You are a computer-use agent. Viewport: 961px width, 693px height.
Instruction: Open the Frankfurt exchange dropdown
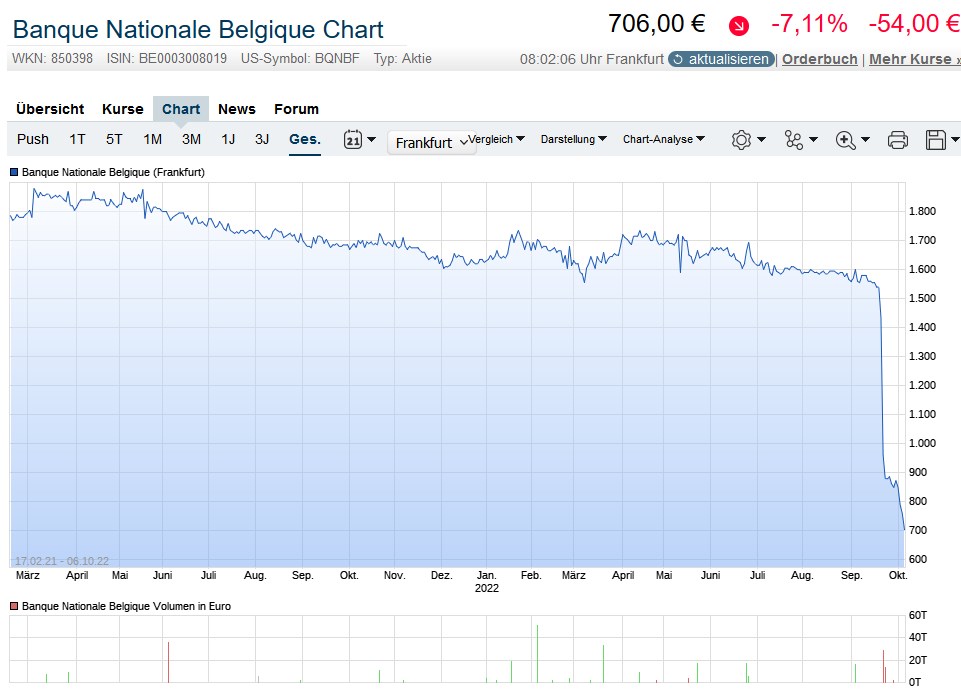[x=430, y=143]
